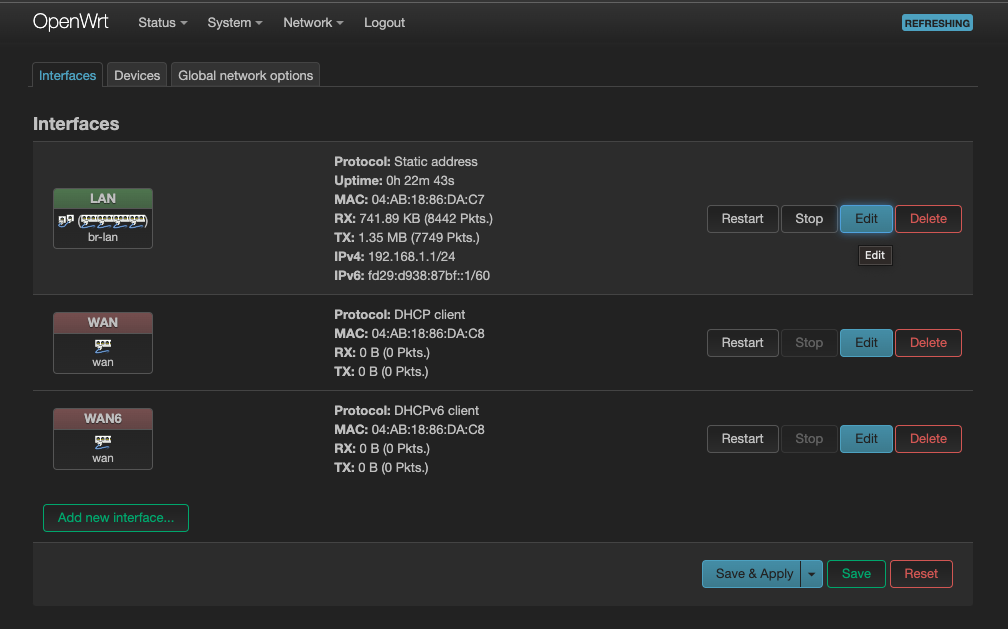This screenshot has height=629, width=1008.
Task: Click LAN RX 741.89 KB value
Action: (426, 219)
